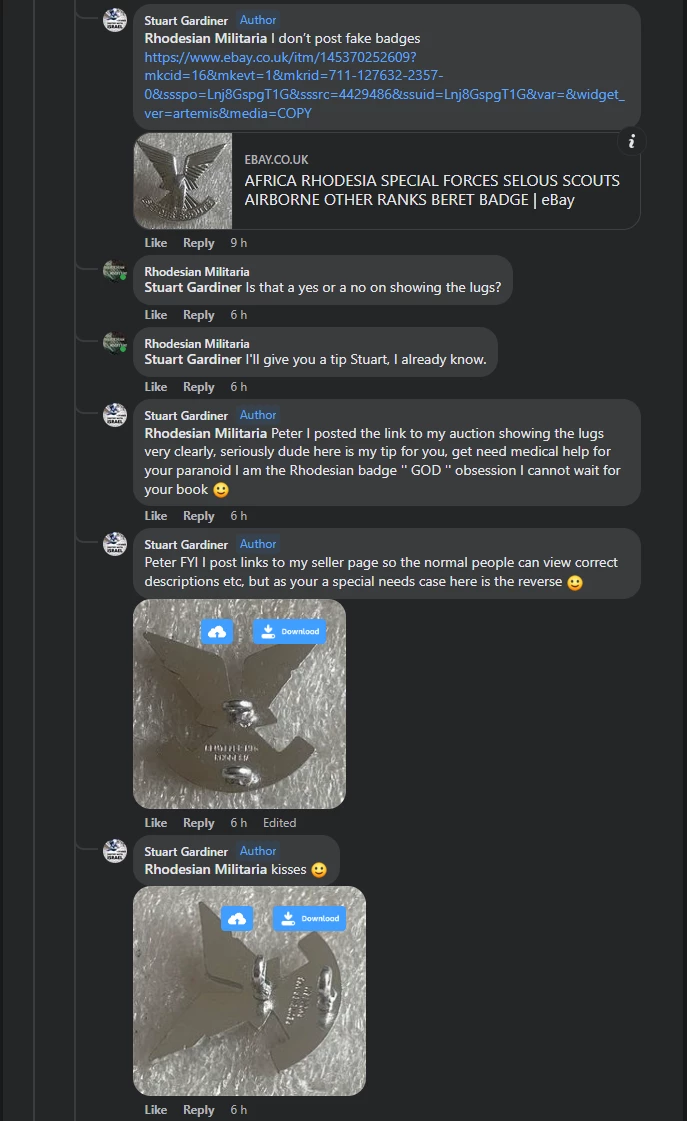Screen dimensions: 687x1121
Task: Click Stuart Gardiner's avatar beside 'Peter FYI' comment
Action: (x=115, y=544)
